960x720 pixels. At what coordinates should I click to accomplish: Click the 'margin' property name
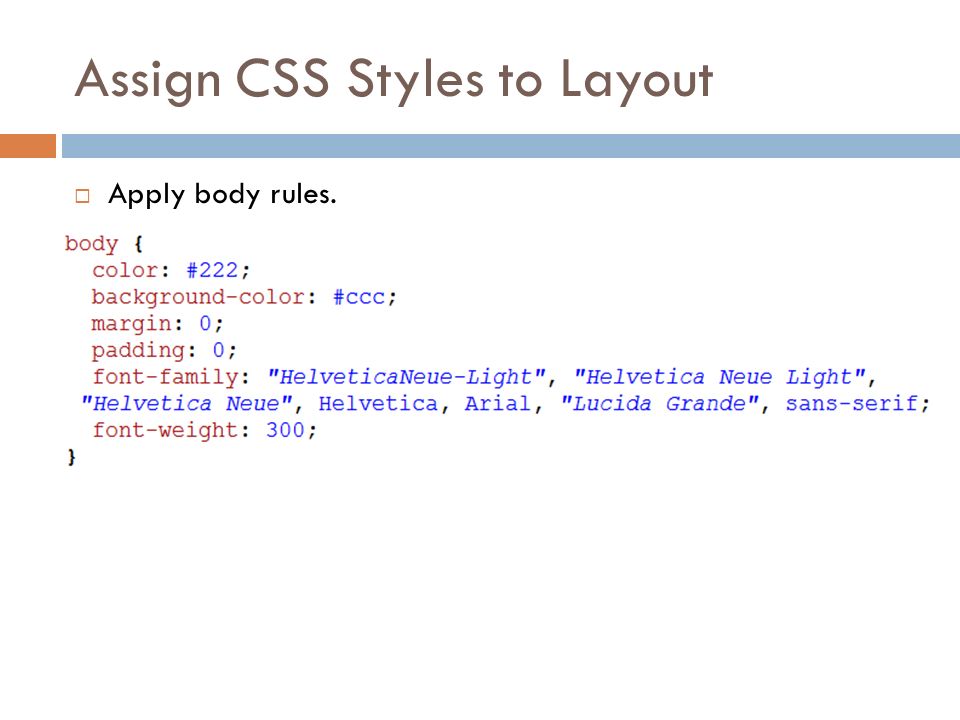coord(132,324)
